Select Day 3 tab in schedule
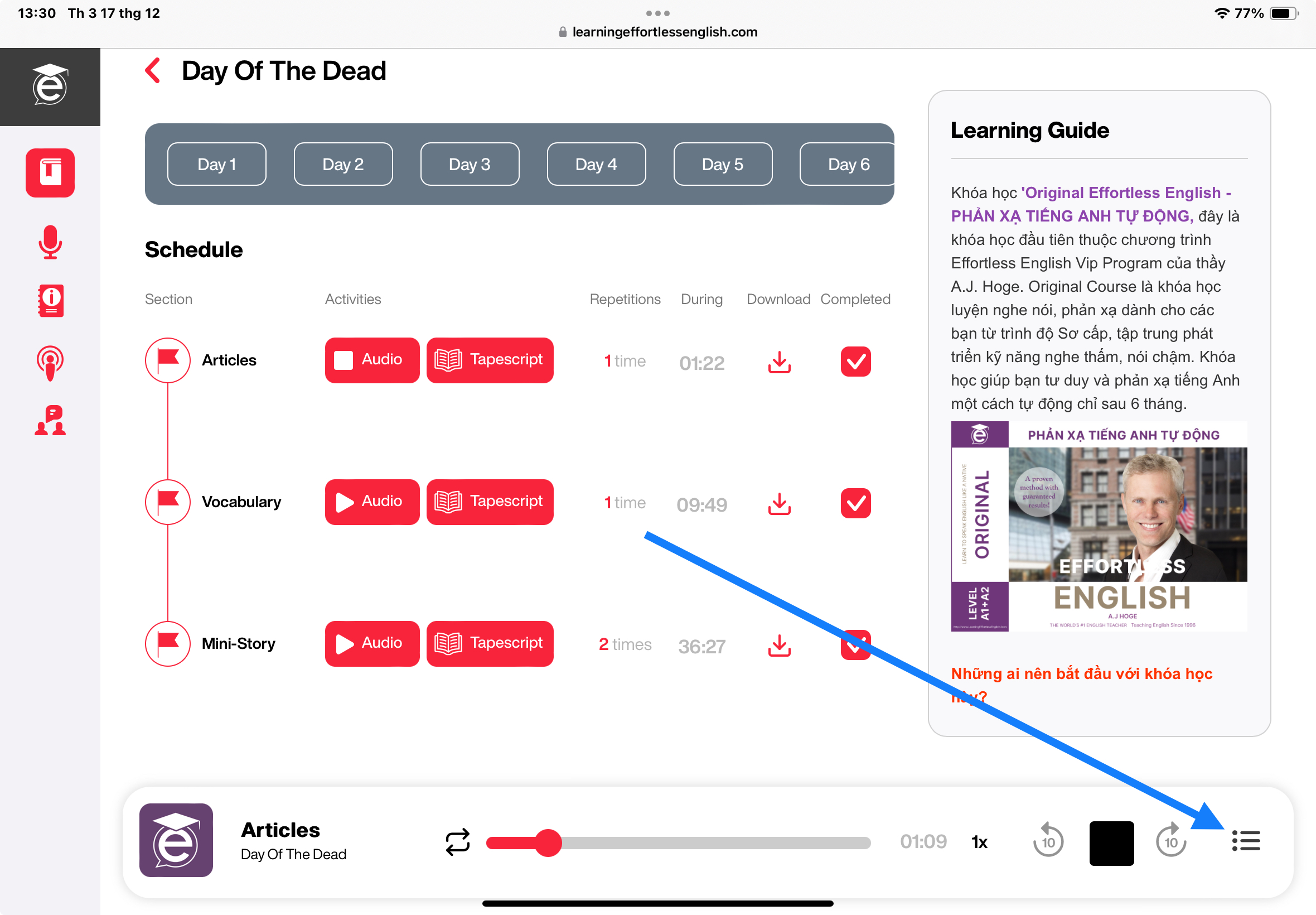This screenshot has height=915, width=1316. pyautogui.click(x=470, y=163)
